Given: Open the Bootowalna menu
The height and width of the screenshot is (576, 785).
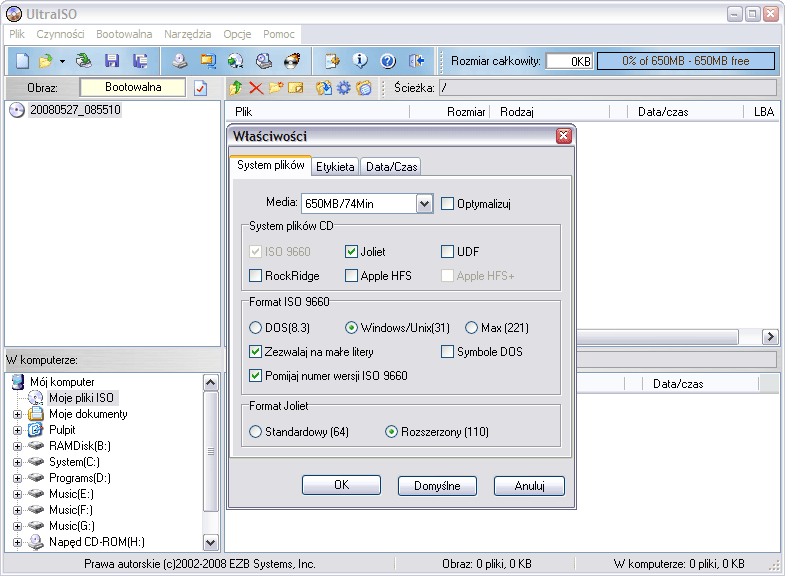Looking at the screenshot, I should 124,34.
